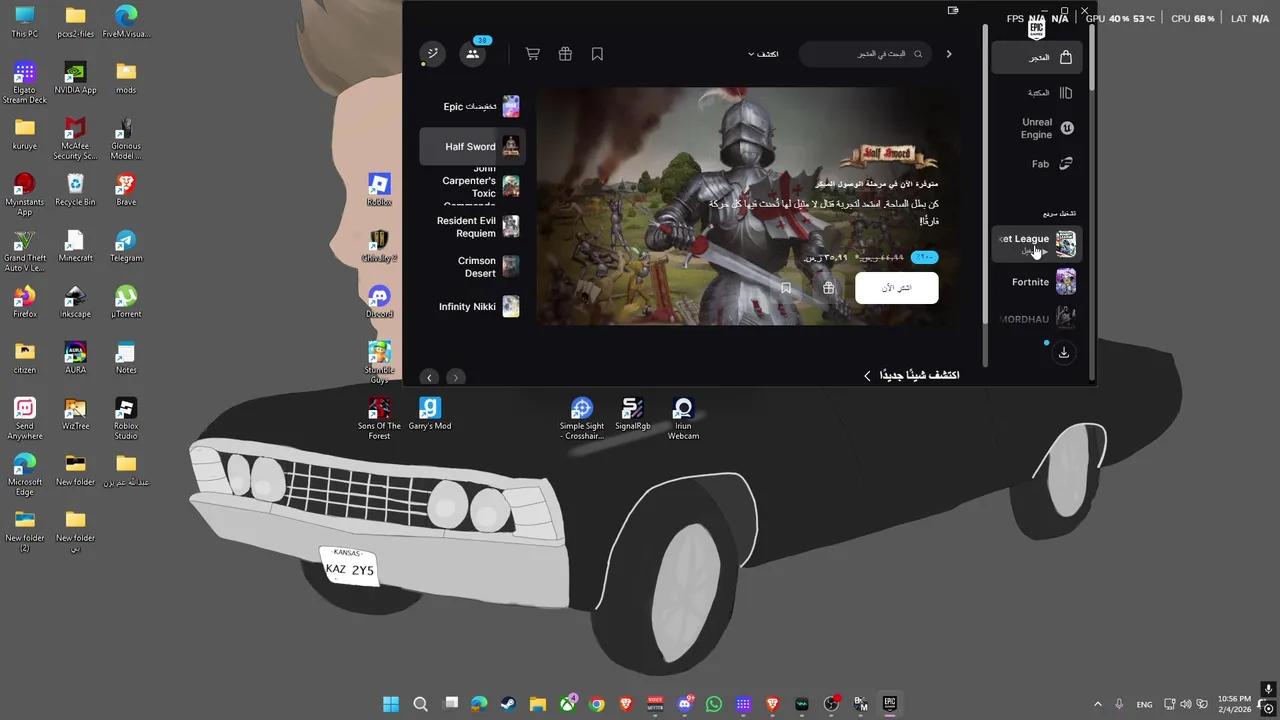Select the Iriun Webcam desktop icon
The image size is (1280, 720).
pyautogui.click(x=683, y=419)
